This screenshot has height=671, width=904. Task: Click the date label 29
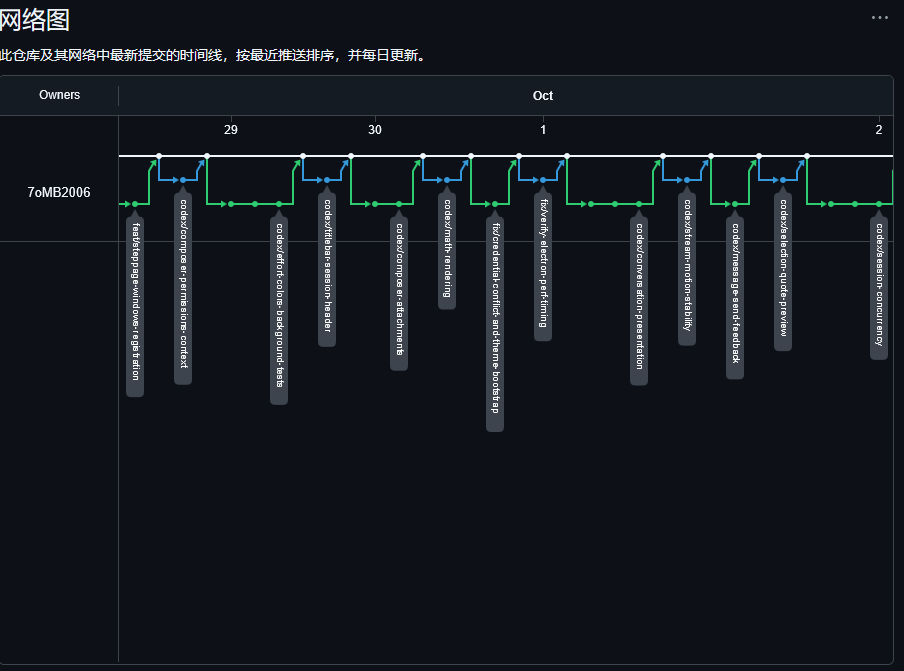point(231,130)
